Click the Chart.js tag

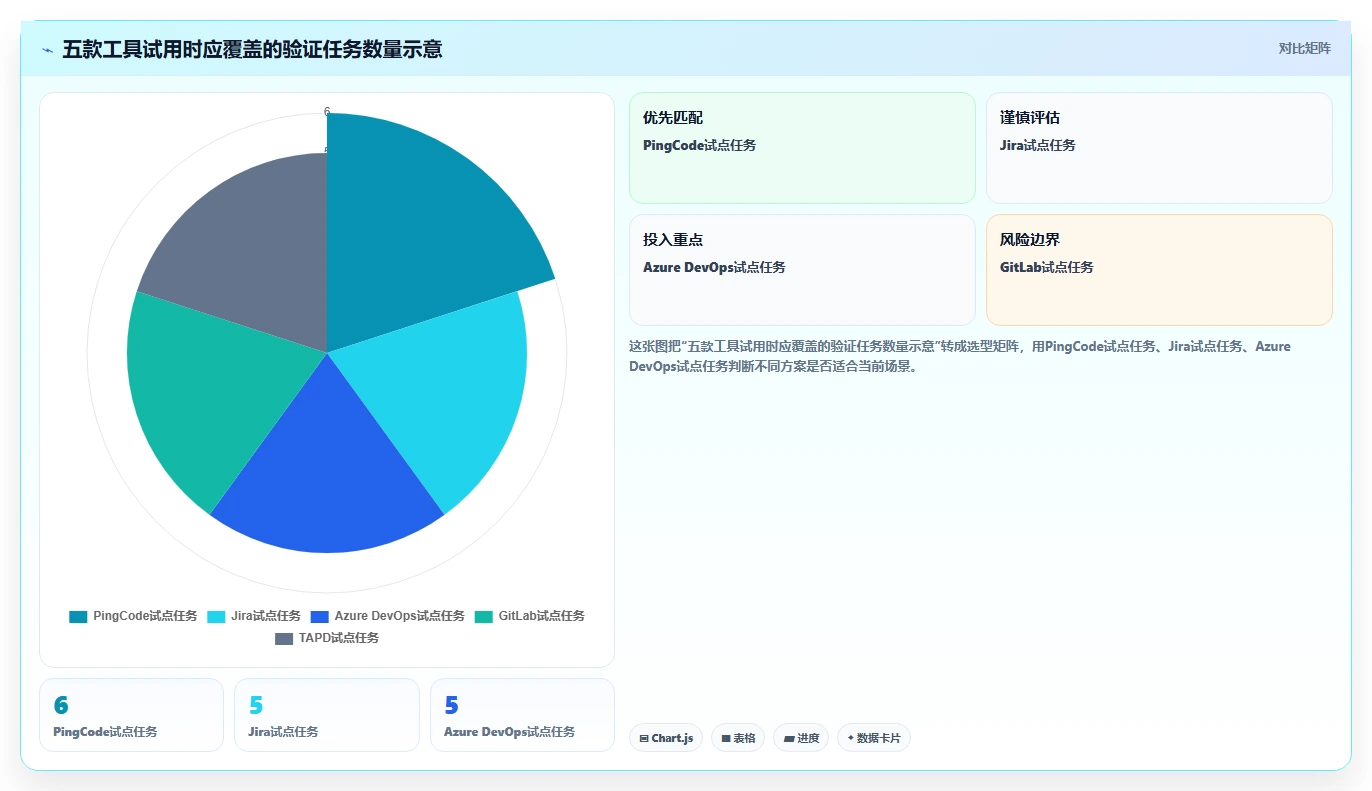coord(666,738)
